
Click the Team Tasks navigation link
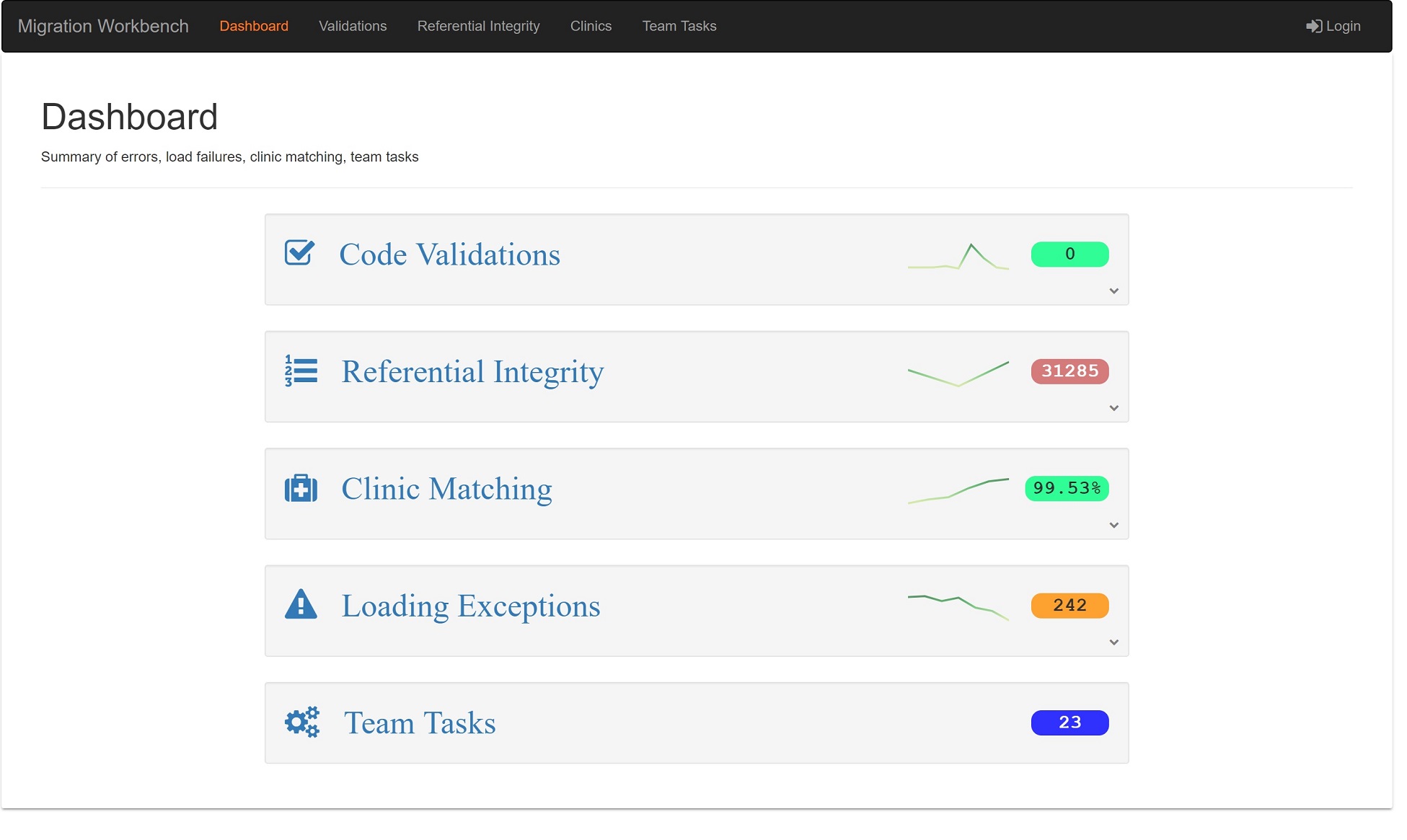(x=679, y=26)
